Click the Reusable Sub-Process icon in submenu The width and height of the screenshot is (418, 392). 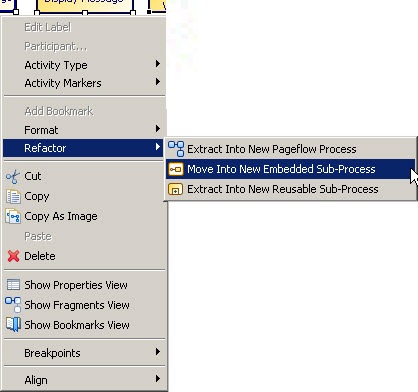click(x=175, y=189)
